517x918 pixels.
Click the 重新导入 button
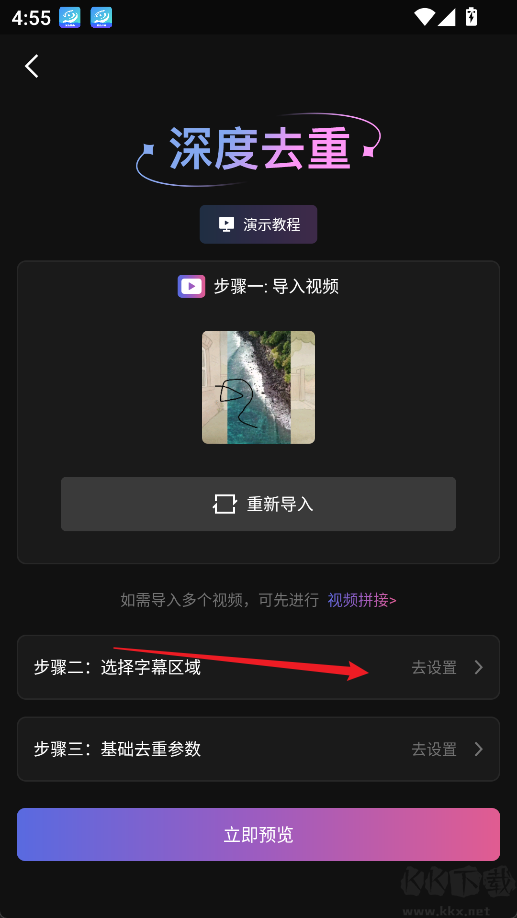point(258,504)
